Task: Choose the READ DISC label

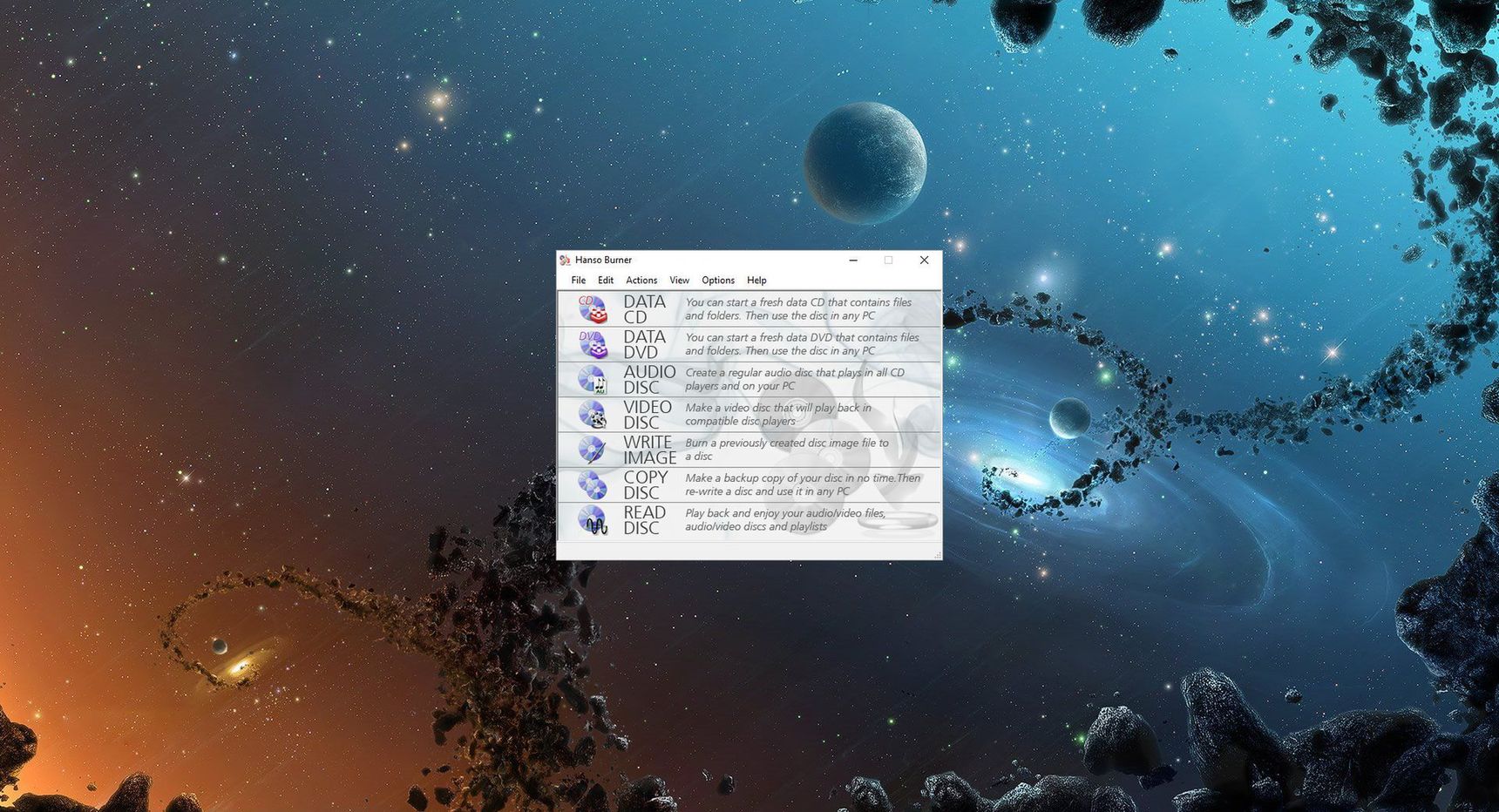Action: [644, 520]
